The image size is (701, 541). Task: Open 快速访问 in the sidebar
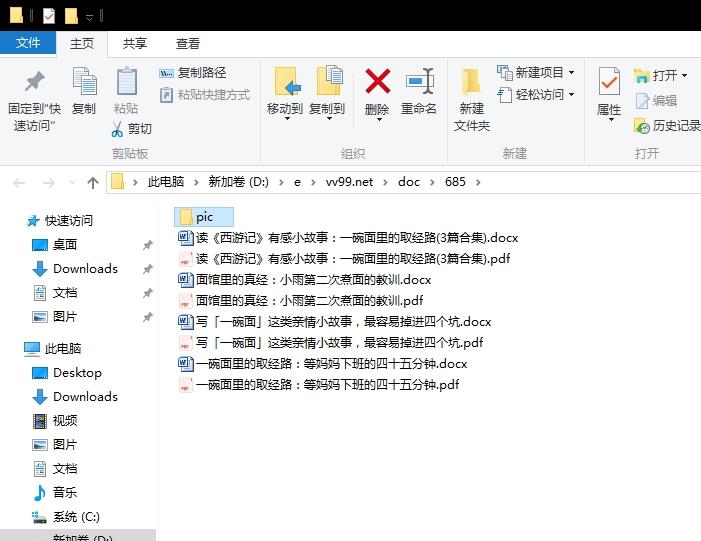coord(59,220)
